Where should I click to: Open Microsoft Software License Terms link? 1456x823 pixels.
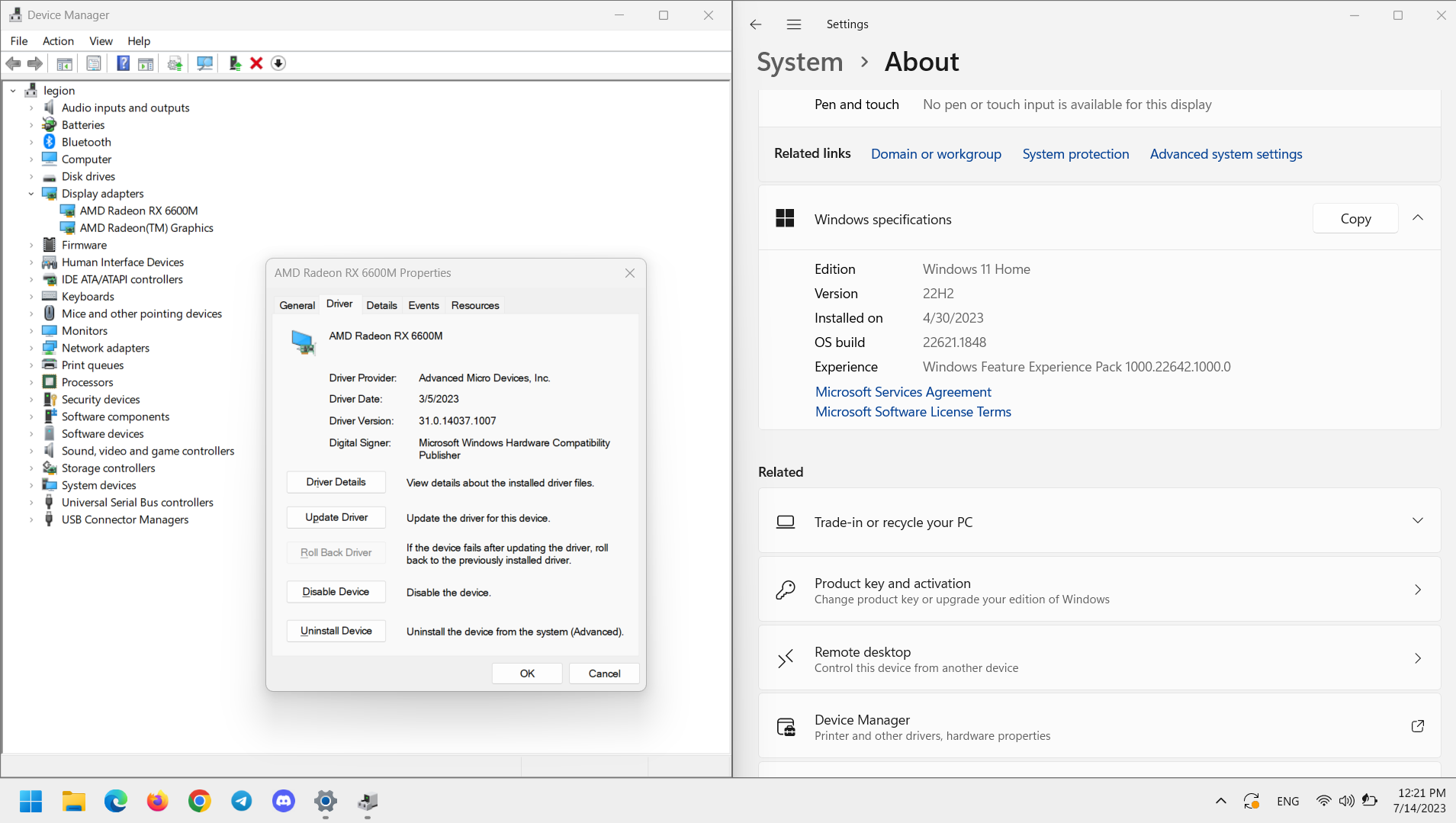click(913, 412)
